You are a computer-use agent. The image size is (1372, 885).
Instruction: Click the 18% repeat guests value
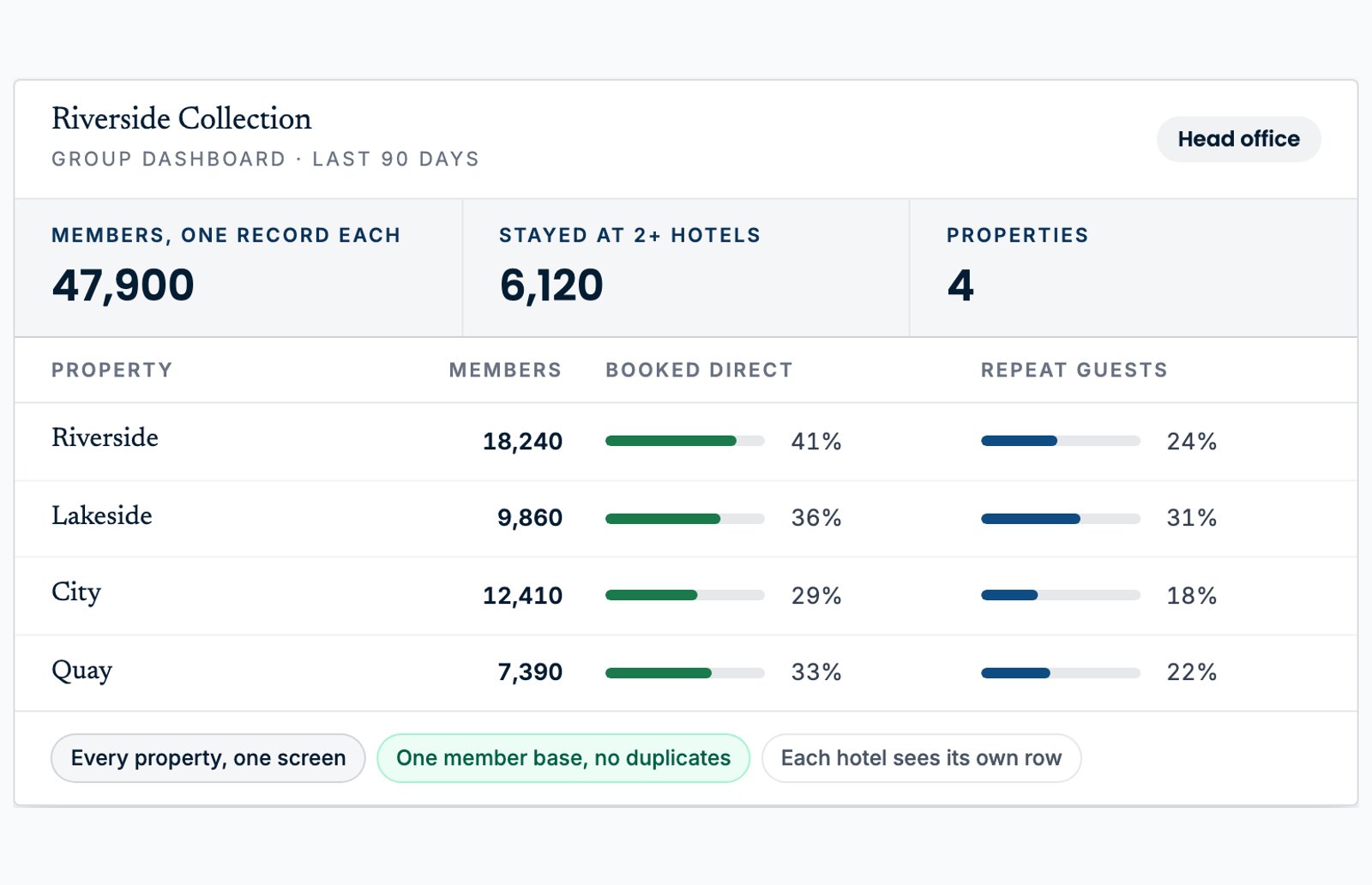[x=1192, y=596]
